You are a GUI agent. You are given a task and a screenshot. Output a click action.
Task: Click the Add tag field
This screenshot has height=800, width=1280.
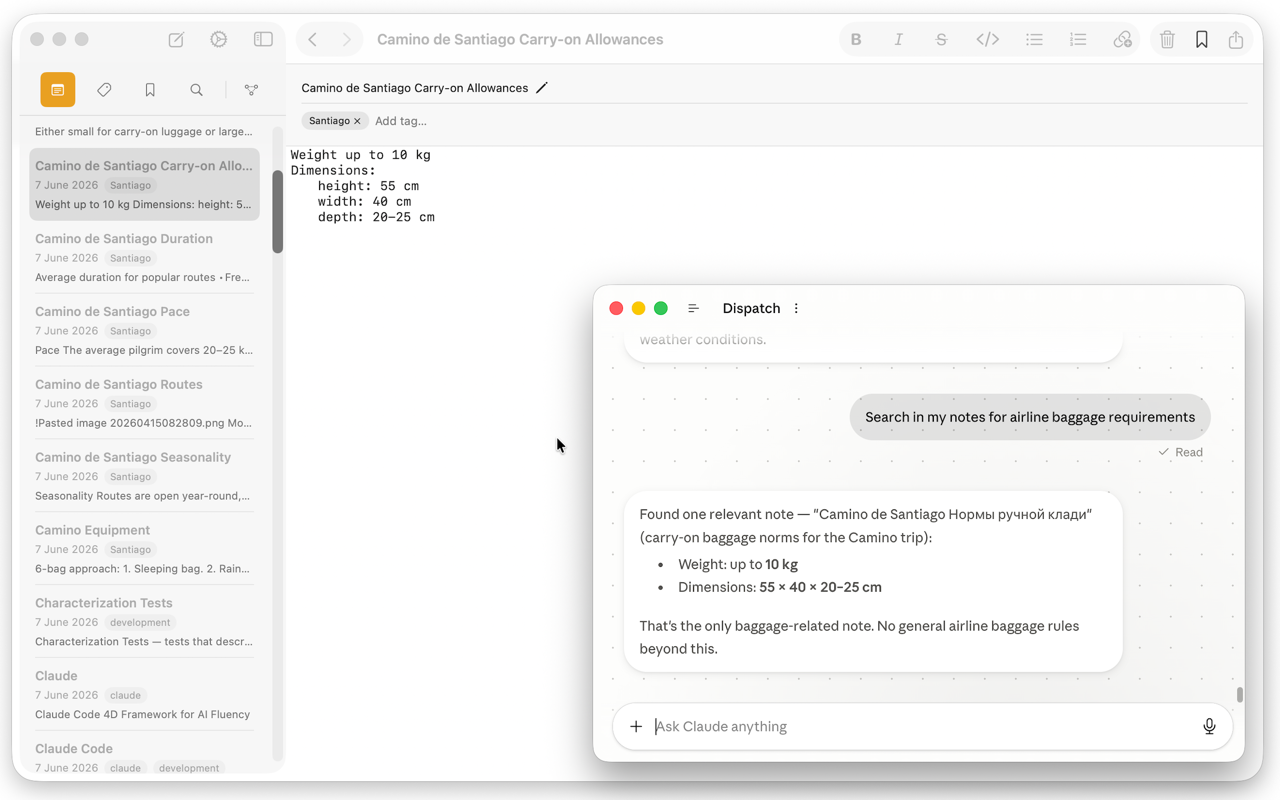(401, 121)
